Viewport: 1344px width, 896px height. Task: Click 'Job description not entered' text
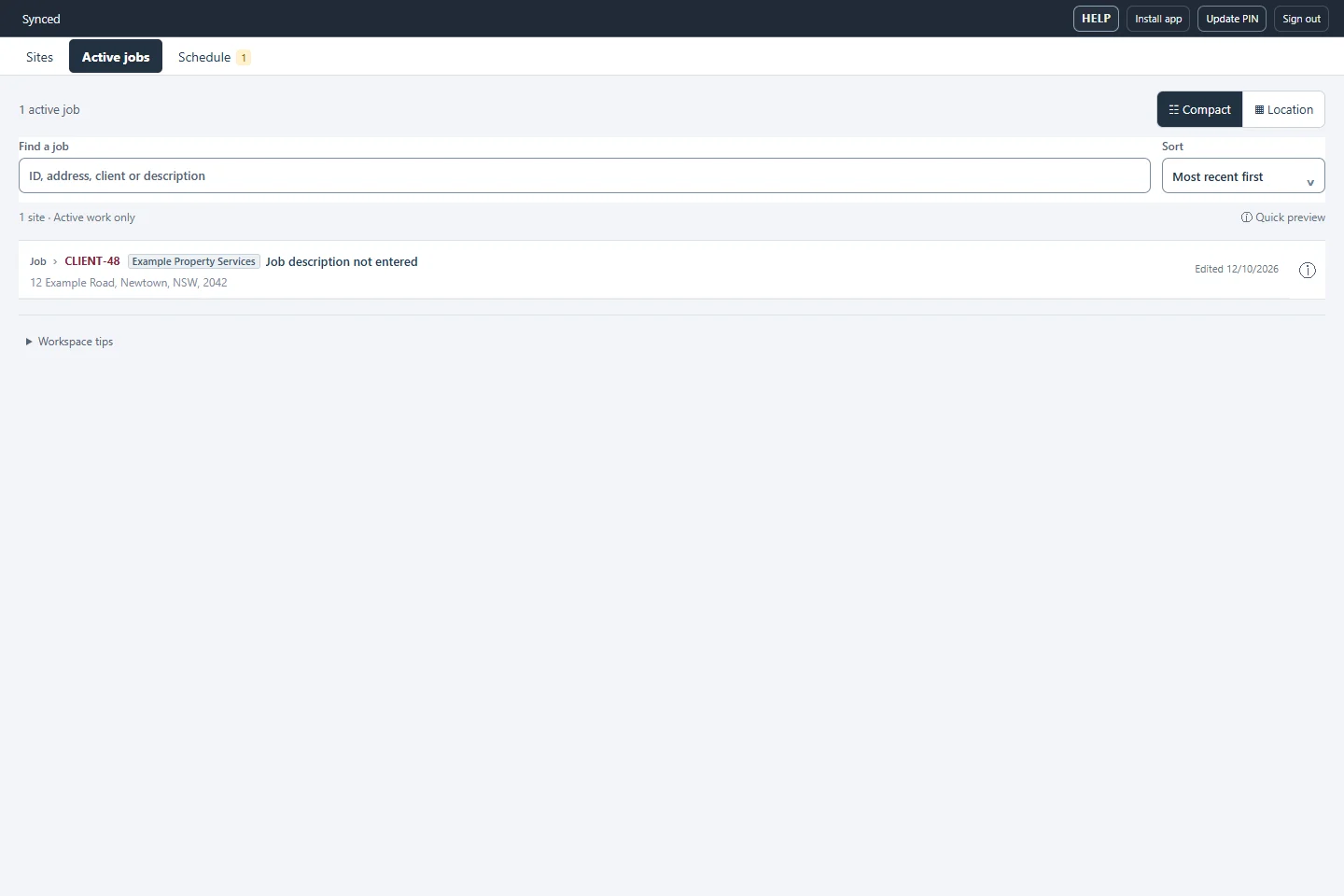[342, 261]
